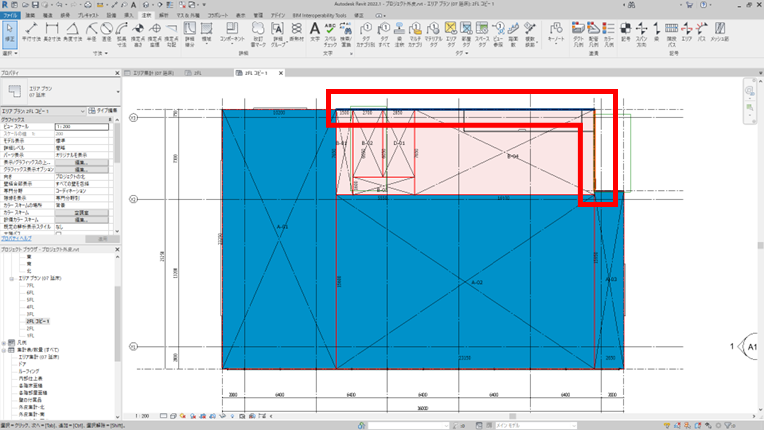Select Tag by Category tool
Viewport: 764px width, 430px height.
click(x=366, y=35)
